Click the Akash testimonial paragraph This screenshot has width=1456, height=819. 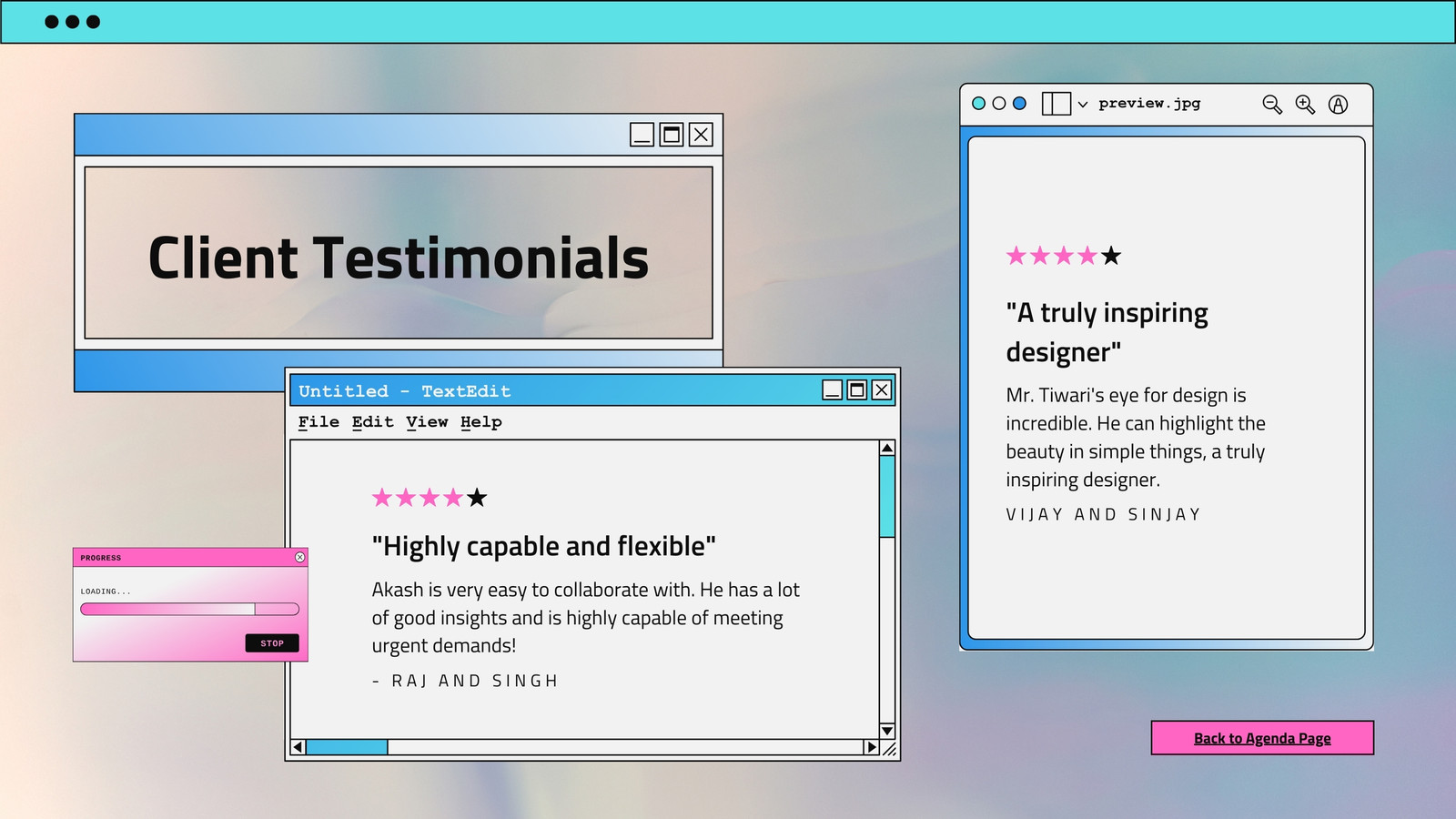(x=586, y=618)
